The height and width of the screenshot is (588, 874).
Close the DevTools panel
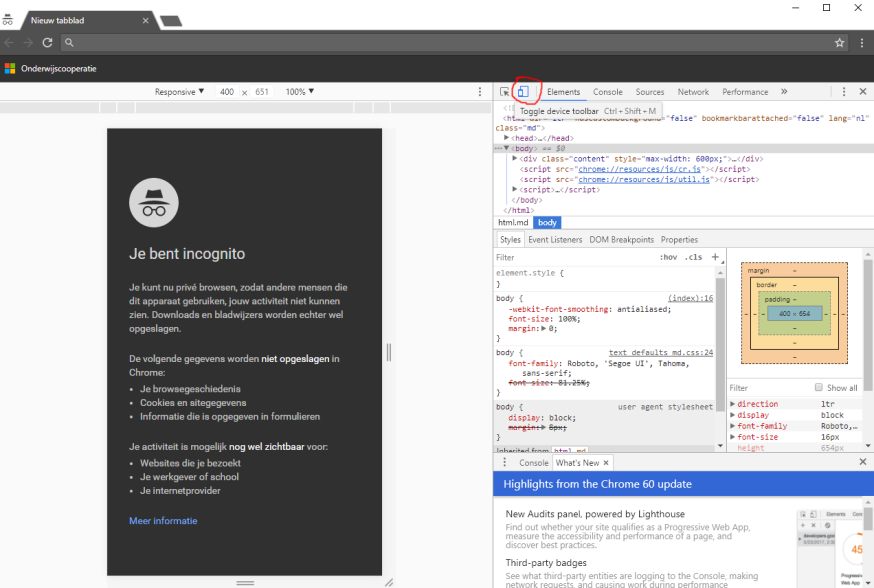click(x=863, y=91)
